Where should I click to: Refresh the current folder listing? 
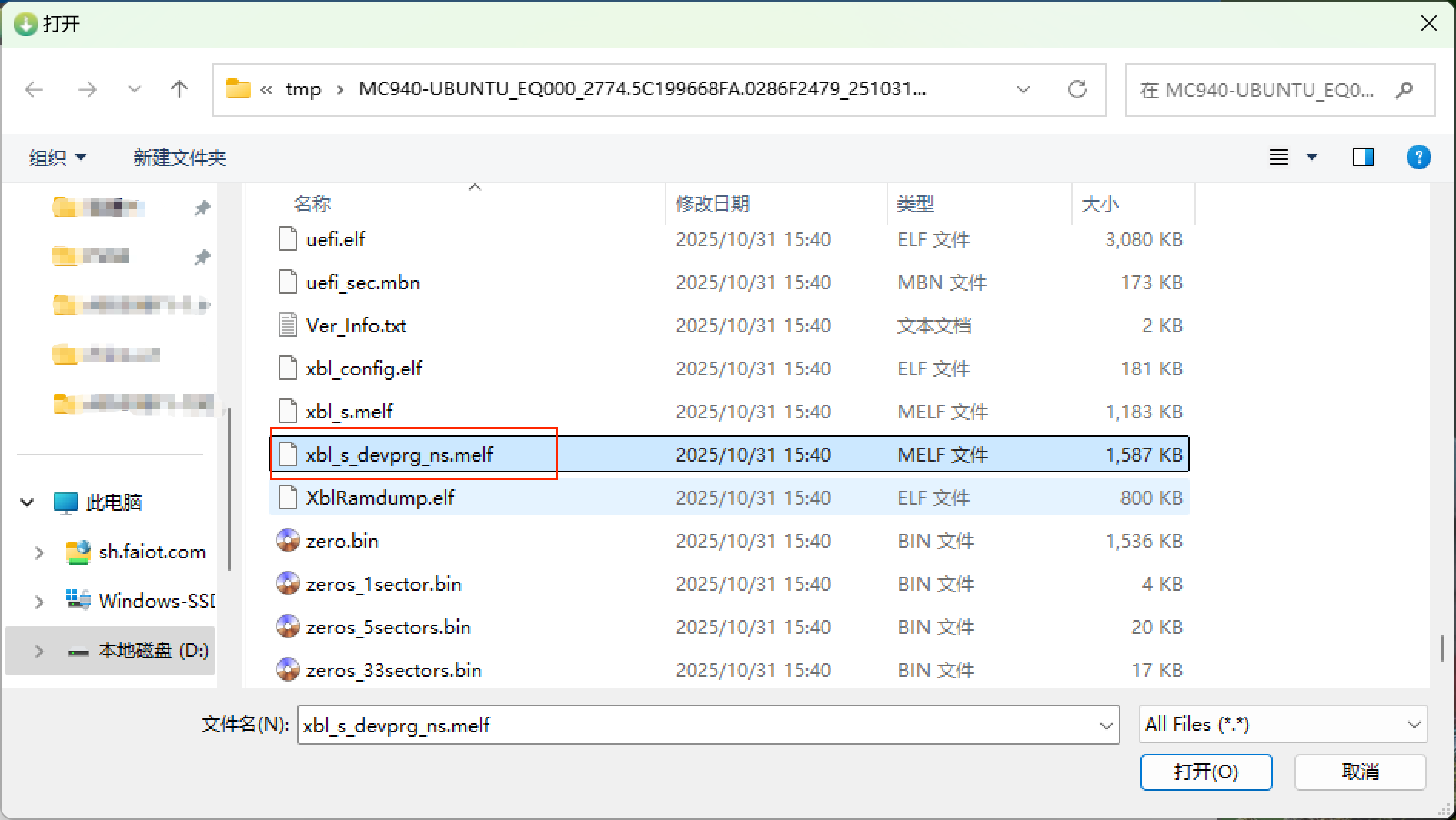(1077, 89)
